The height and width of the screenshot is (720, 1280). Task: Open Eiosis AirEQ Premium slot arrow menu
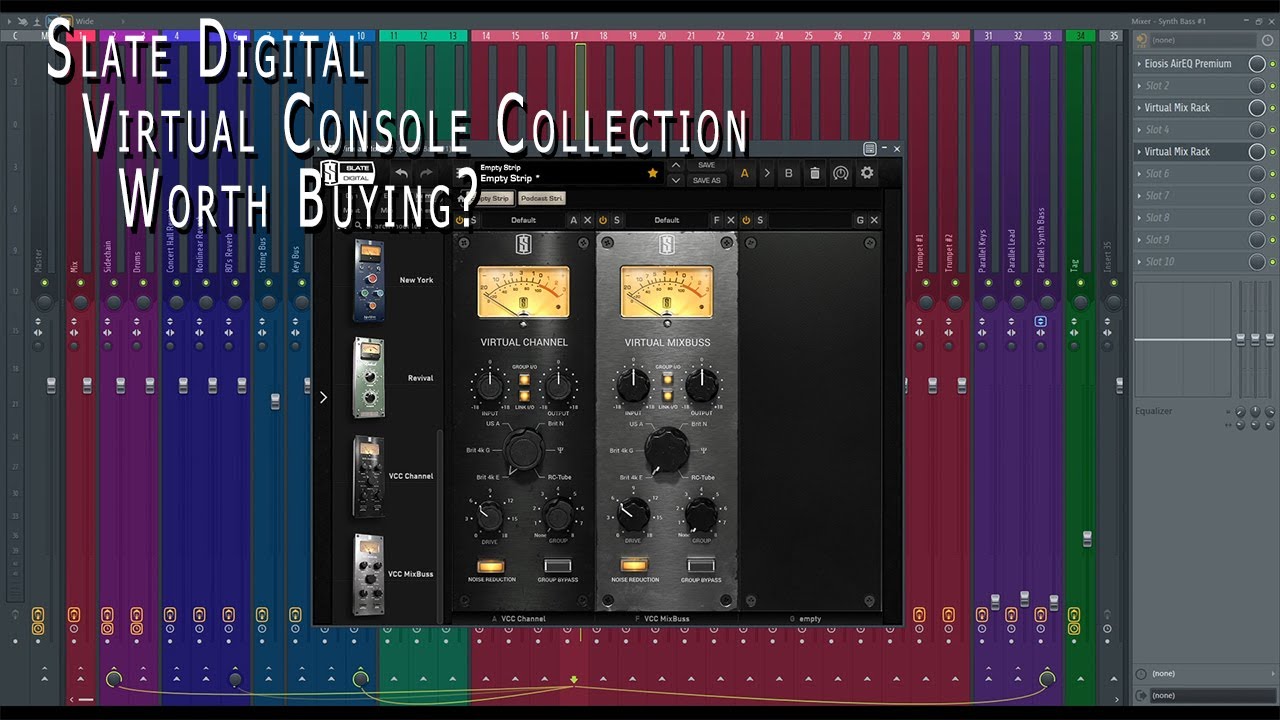1139,64
